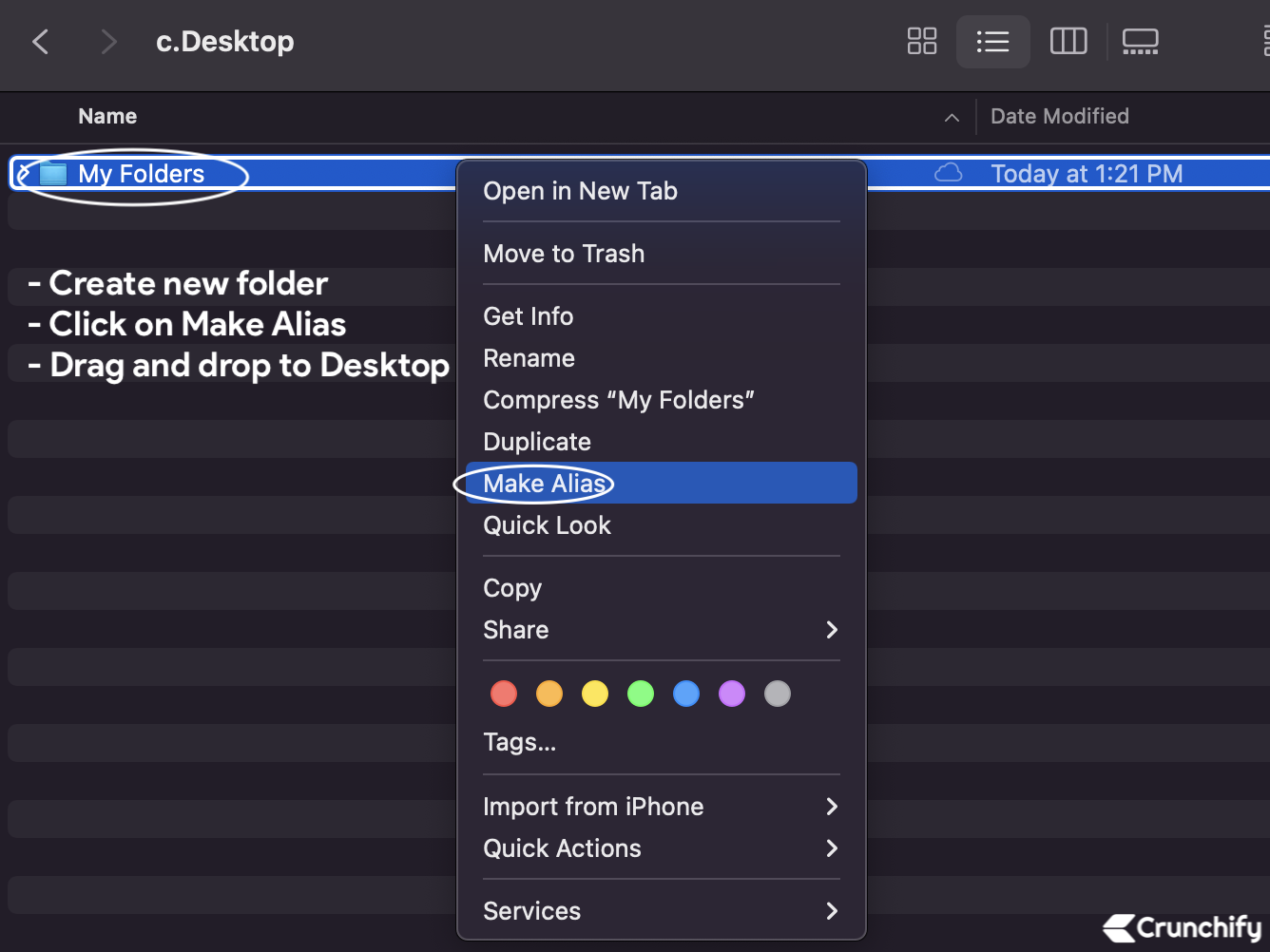Switch Finder to list view
1270x952 pixels.
(992, 42)
